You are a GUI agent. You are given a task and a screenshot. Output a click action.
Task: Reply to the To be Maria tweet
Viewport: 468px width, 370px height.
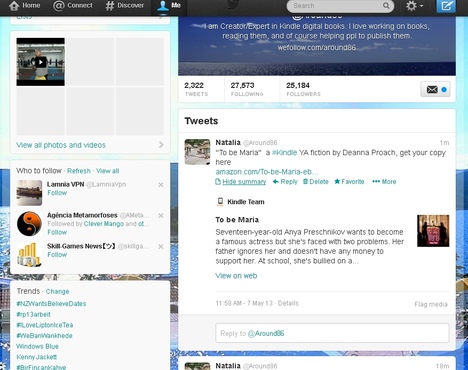(x=285, y=182)
